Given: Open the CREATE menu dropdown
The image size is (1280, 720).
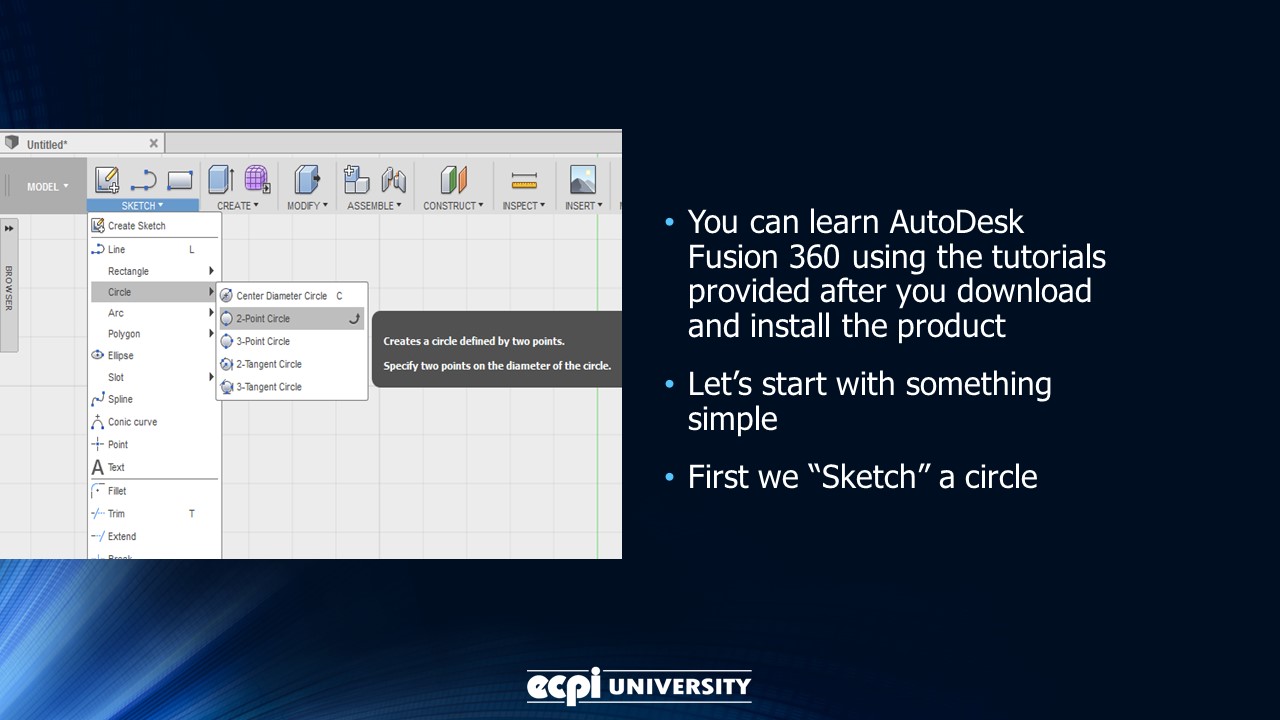Looking at the screenshot, I should click(237, 205).
